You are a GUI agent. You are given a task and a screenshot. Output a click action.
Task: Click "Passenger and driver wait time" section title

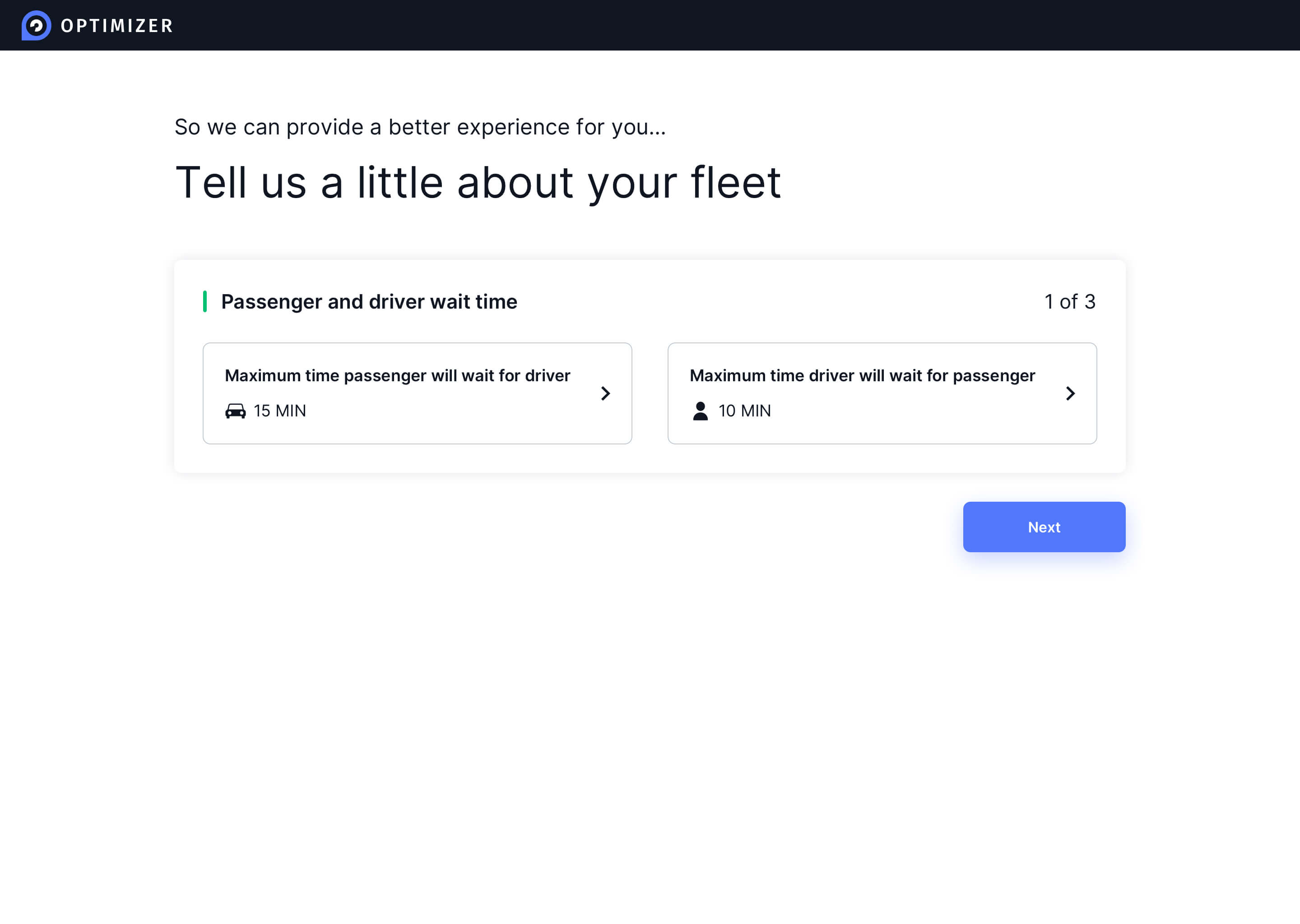tap(369, 301)
